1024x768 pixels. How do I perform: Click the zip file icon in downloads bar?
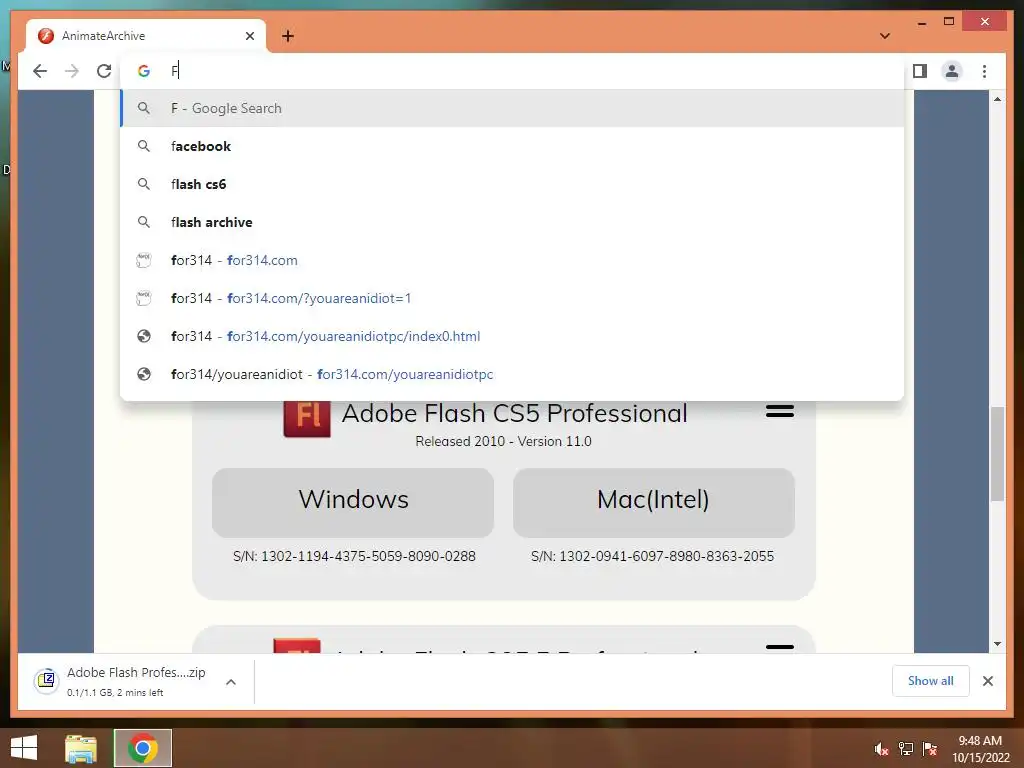46,681
